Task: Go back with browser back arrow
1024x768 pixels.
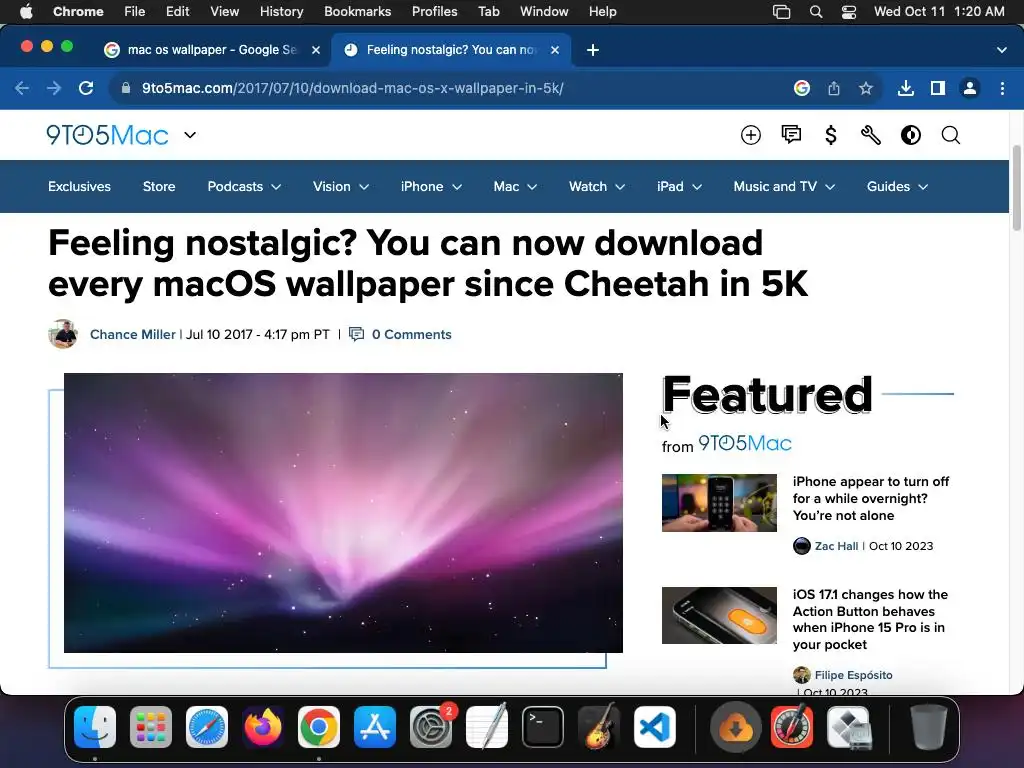Action: 22,88
